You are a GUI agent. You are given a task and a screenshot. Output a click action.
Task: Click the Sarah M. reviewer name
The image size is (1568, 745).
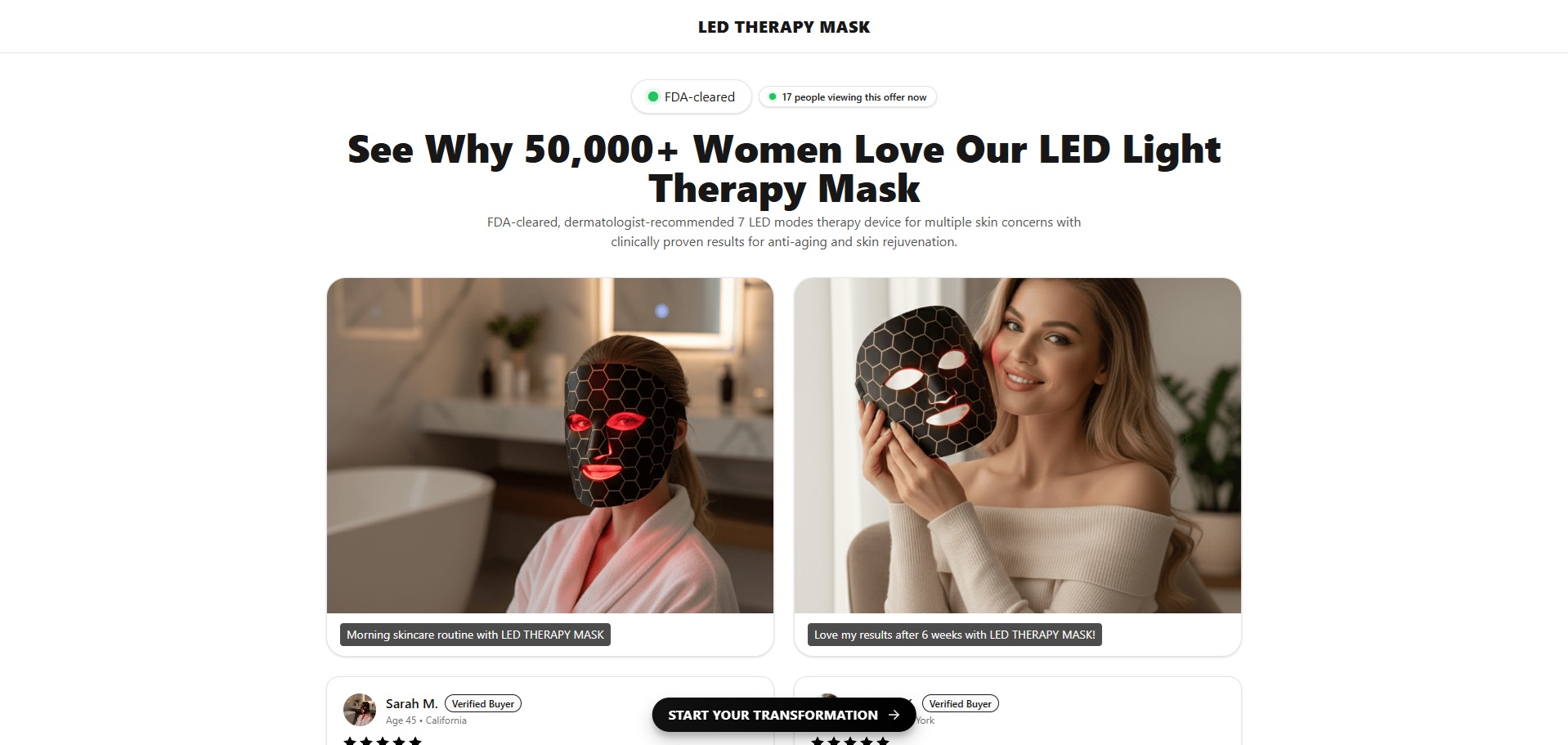(411, 703)
